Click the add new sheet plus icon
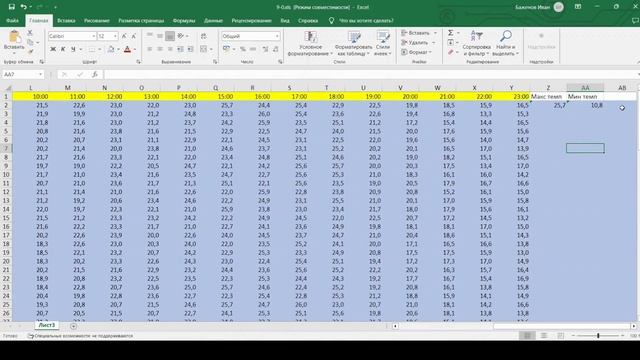Viewport: 640px width, 360px height. (x=73, y=326)
